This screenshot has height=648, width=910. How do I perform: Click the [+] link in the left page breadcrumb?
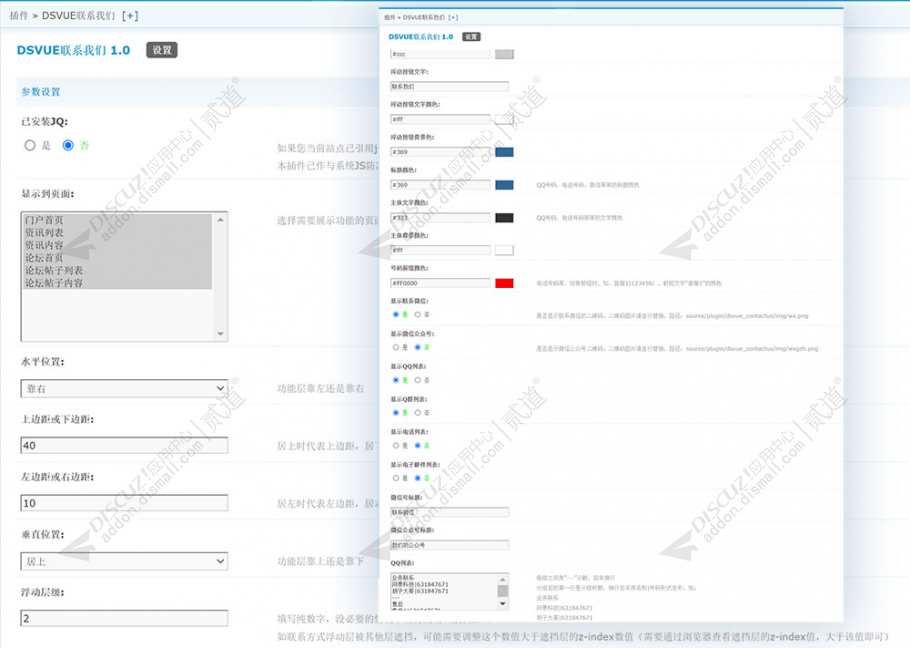[x=130, y=16]
